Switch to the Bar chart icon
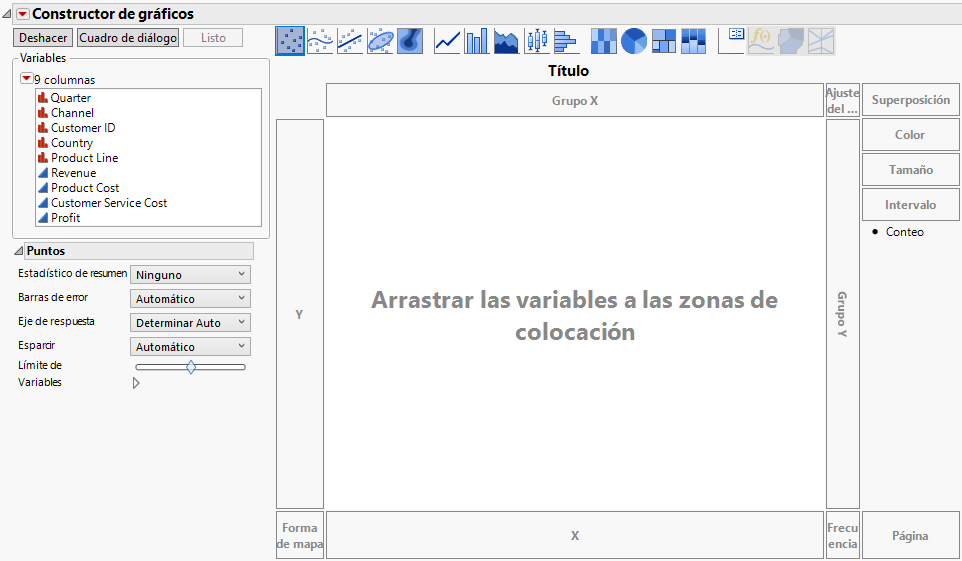The height and width of the screenshot is (561, 962). (477, 40)
